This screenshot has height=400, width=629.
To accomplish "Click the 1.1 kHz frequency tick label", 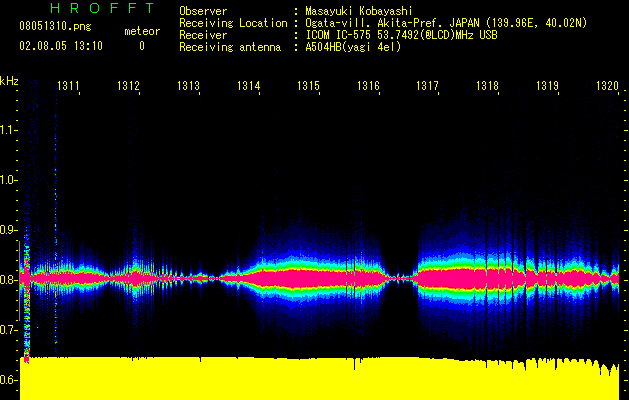I will [x=8, y=130].
